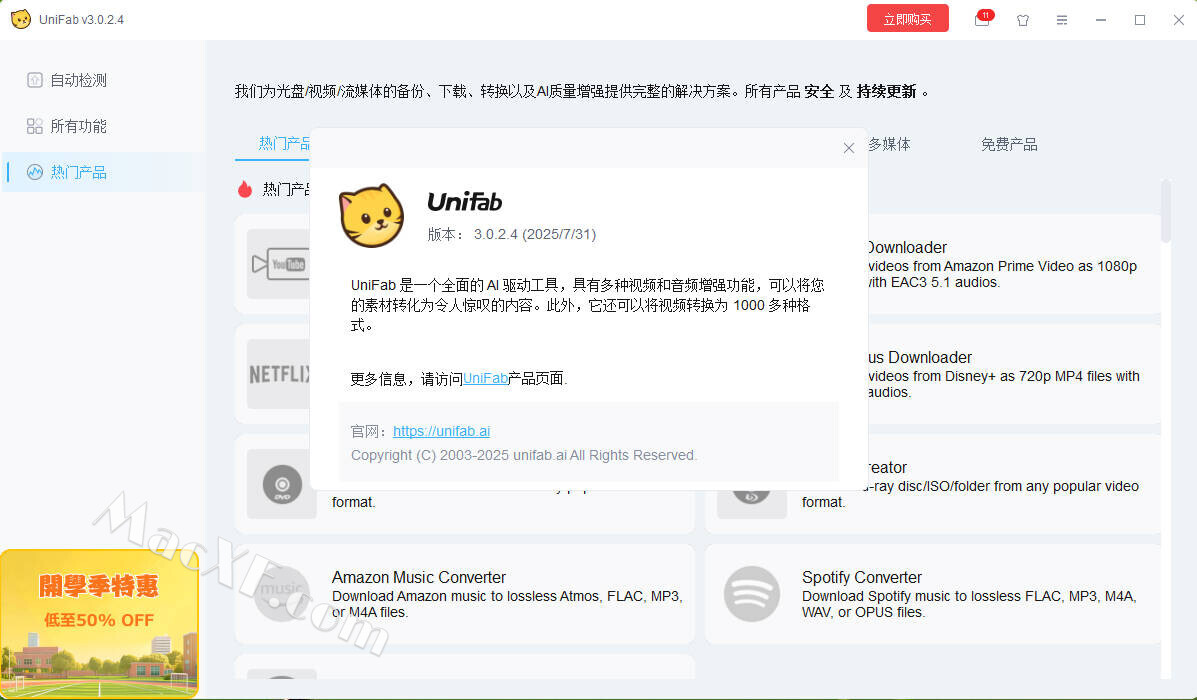1197x700 pixels.
Task: Open the Amazon Music Converter title
Action: tap(419, 578)
